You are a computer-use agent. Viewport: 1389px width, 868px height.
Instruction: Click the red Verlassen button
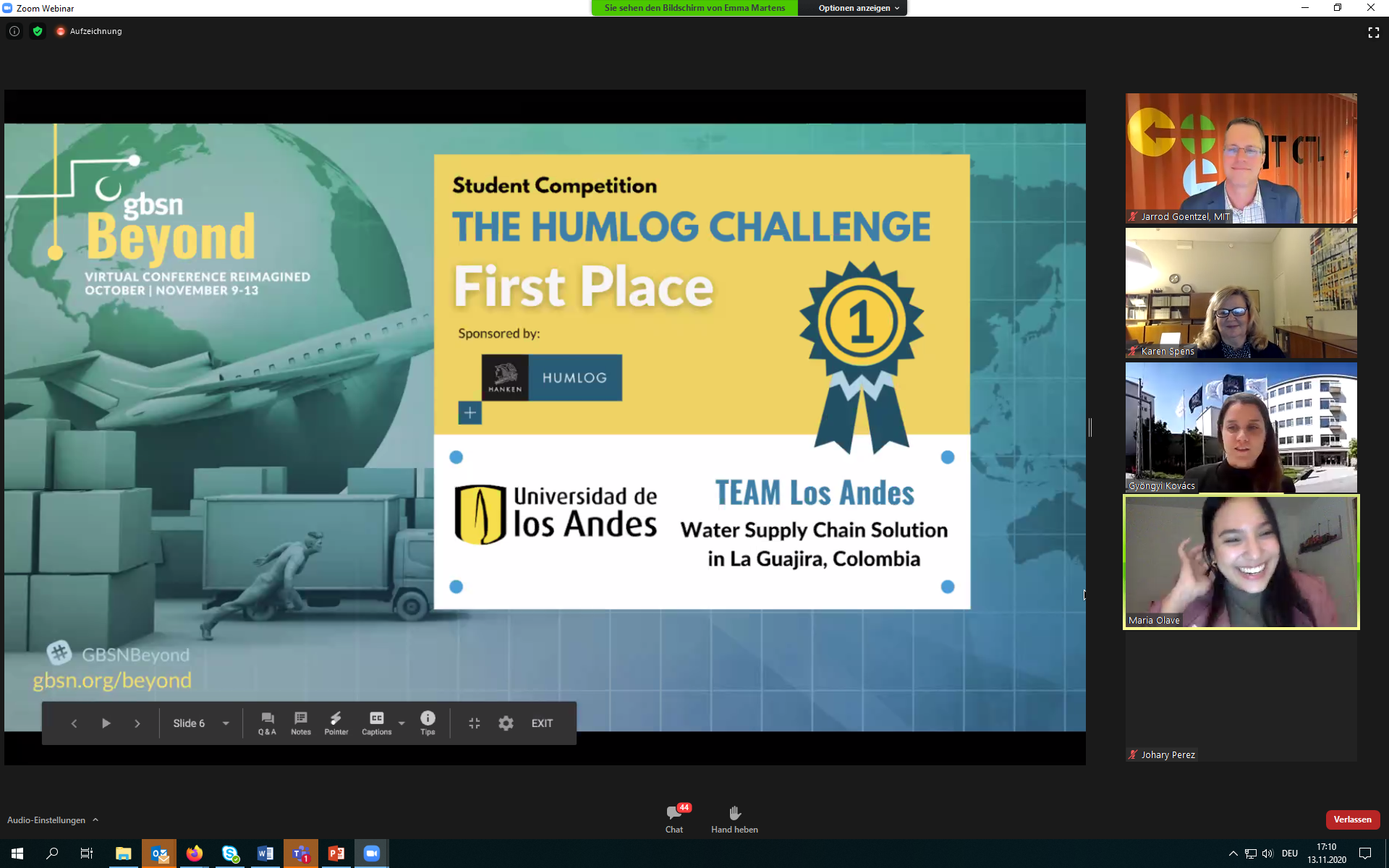[x=1352, y=820]
